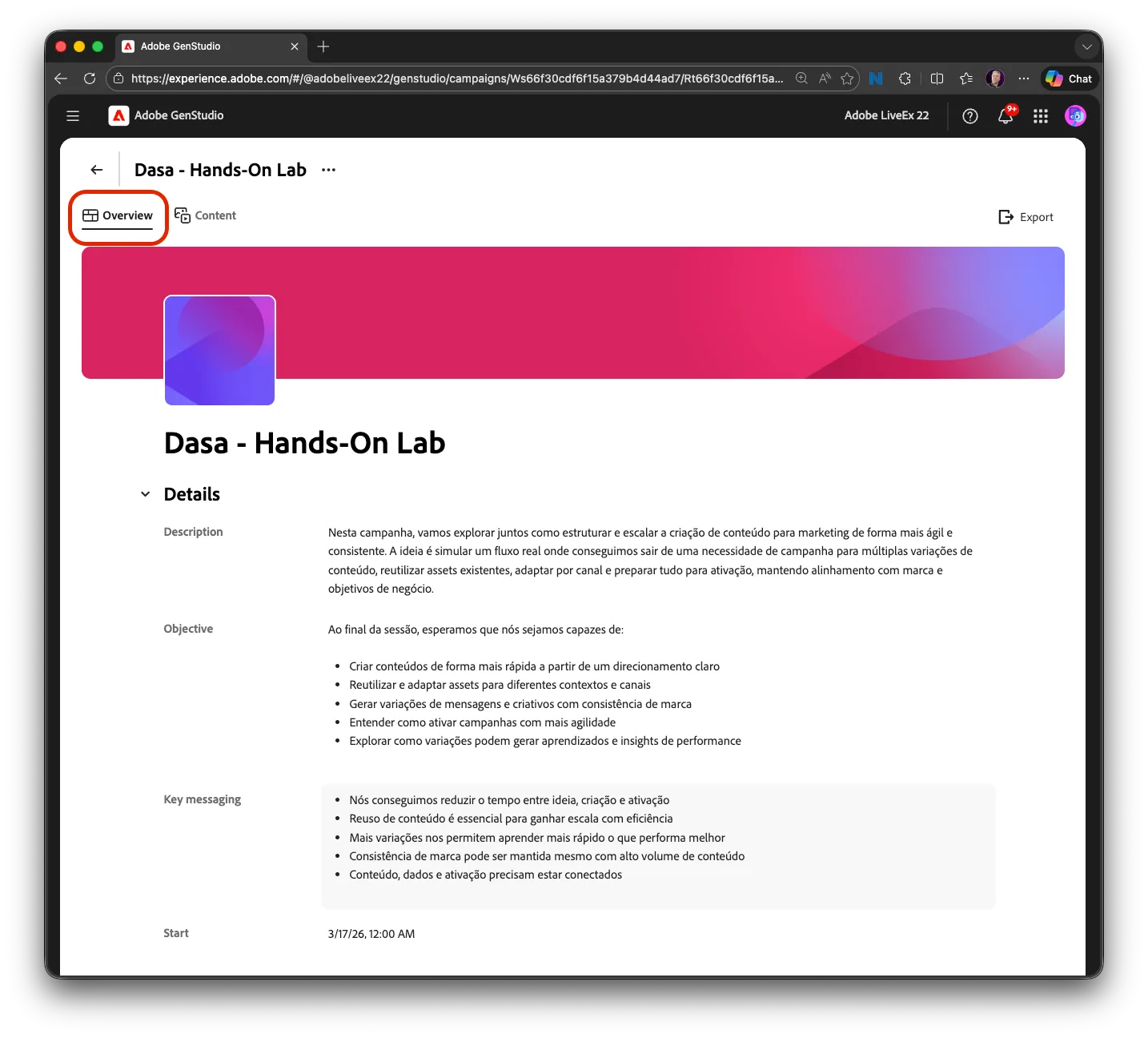The height and width of the screenshot is (1038, 1148).
Task: Click the large Dasa - Hands-On Lab heading
Action: pyautogui.click(x=304, y=443)
